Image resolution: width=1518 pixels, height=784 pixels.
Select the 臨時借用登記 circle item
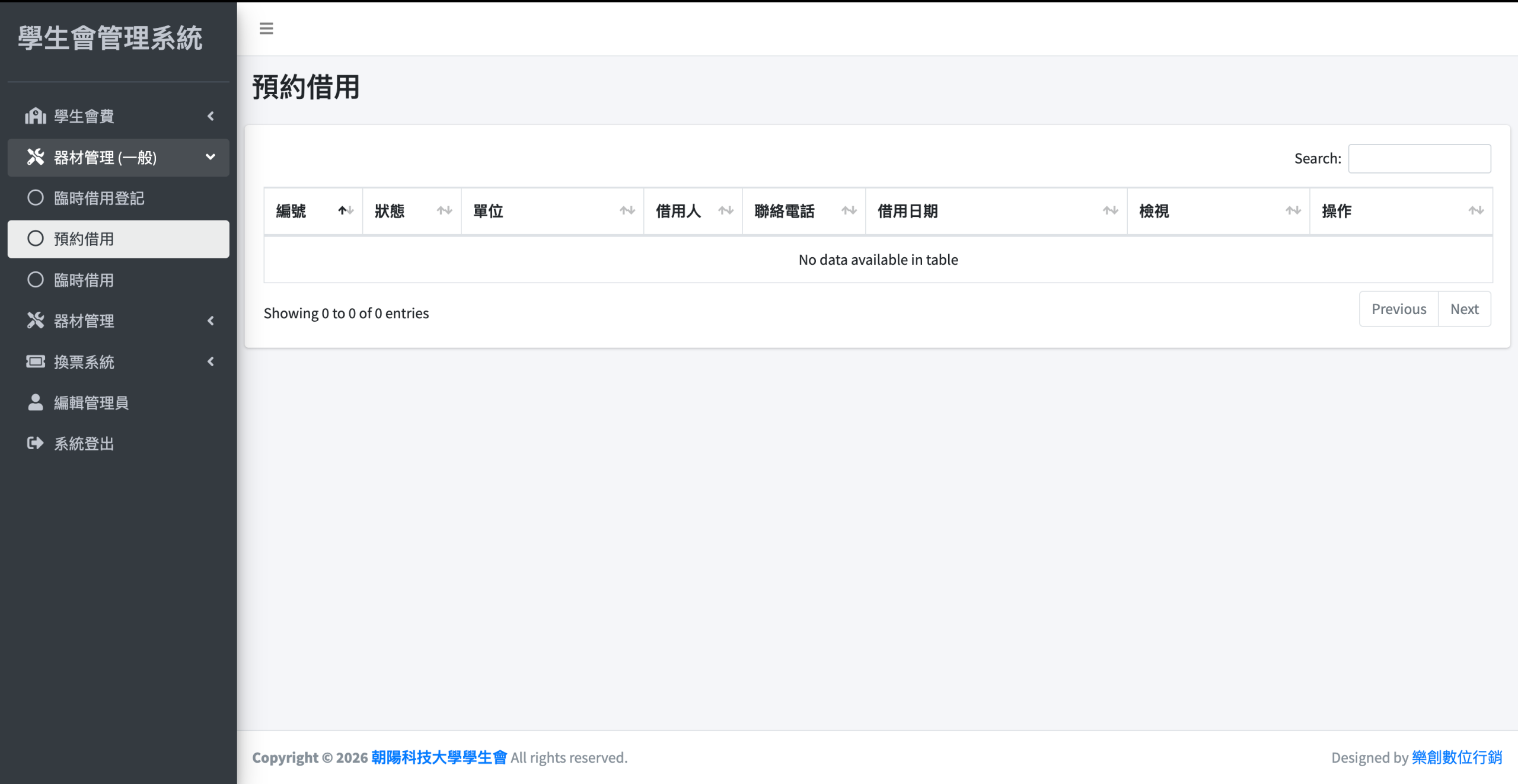(36, 198)
